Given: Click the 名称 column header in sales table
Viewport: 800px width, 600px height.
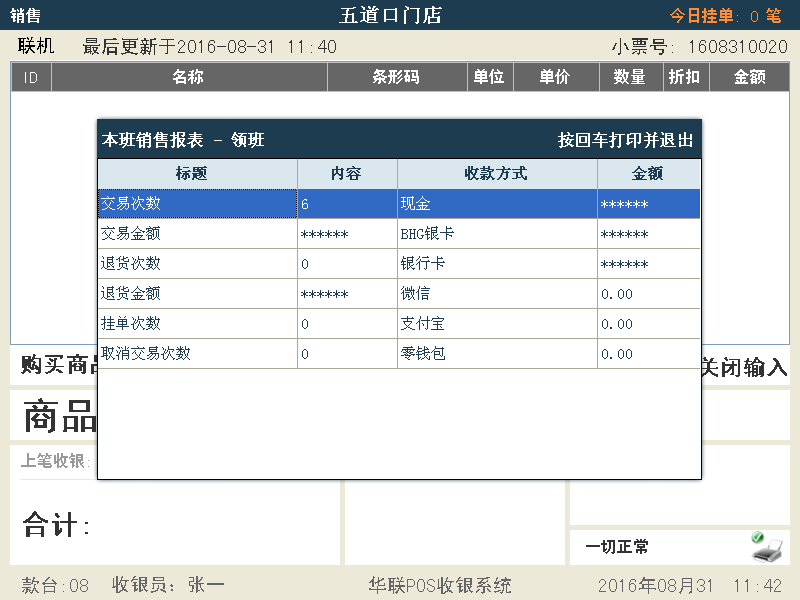Looking at the screenshot, I should pyautogui.click(x=189, y=77).
